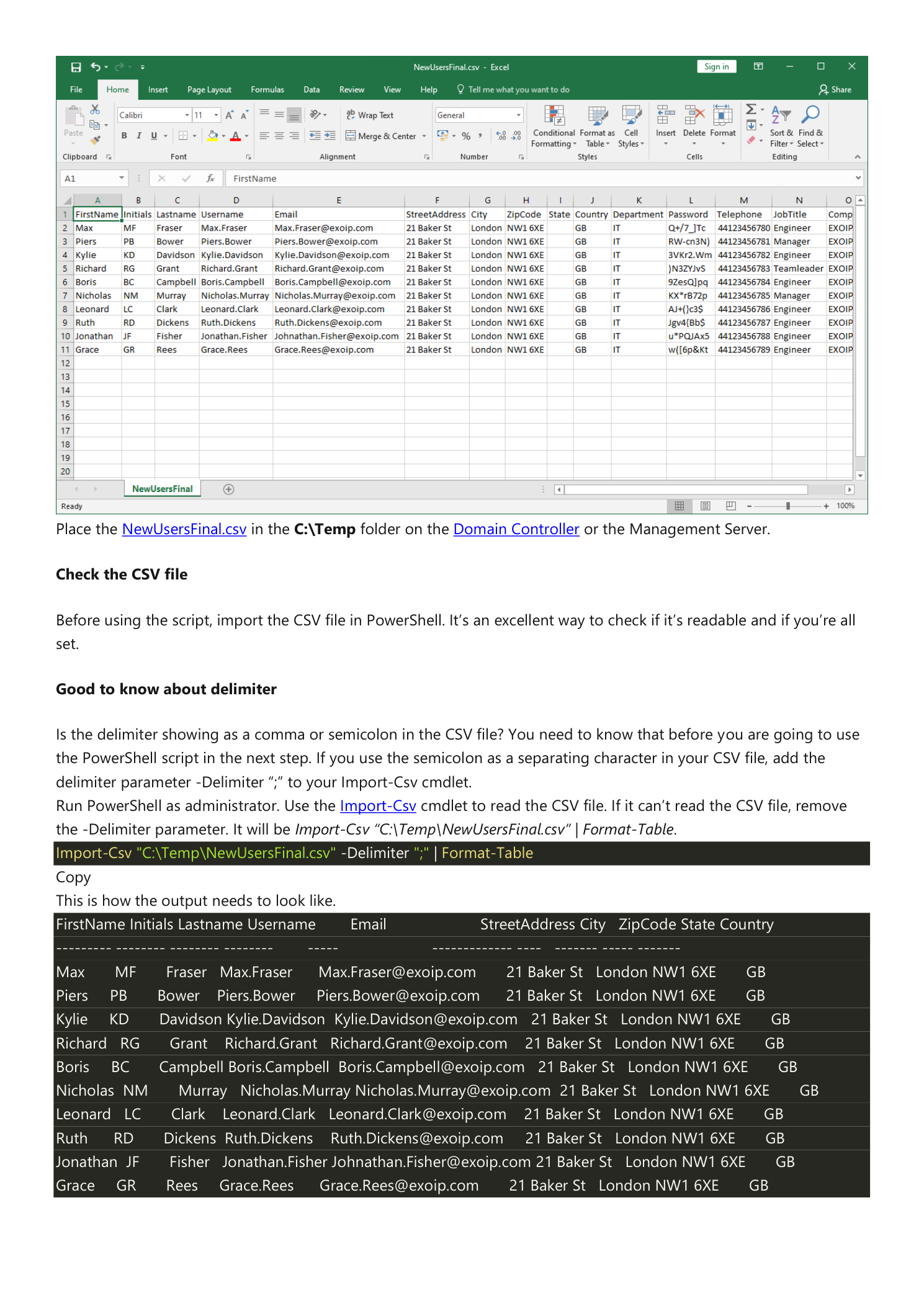
Task: Click the Find & Select magnifier icon
Action: pyautogui.click(x=810, y=115)
